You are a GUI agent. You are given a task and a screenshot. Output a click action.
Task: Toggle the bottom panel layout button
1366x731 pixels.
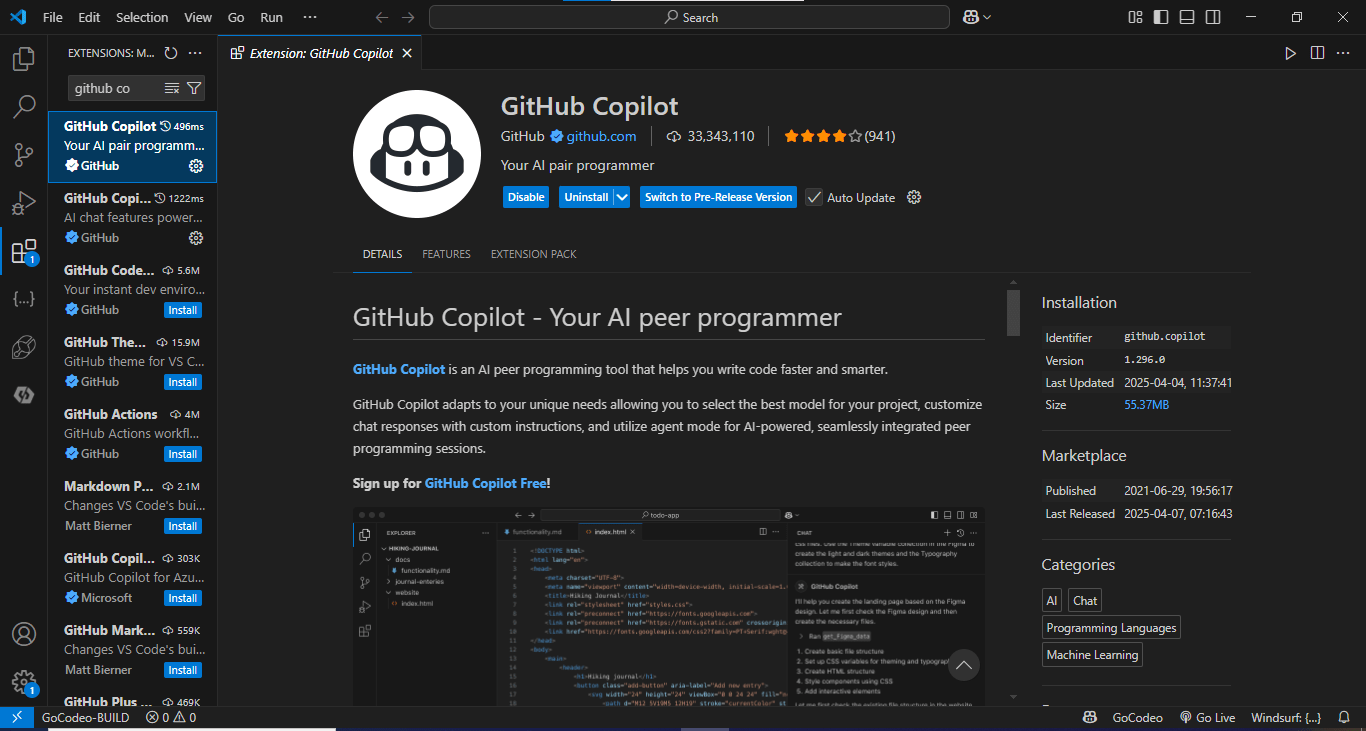pos(1187,17)
